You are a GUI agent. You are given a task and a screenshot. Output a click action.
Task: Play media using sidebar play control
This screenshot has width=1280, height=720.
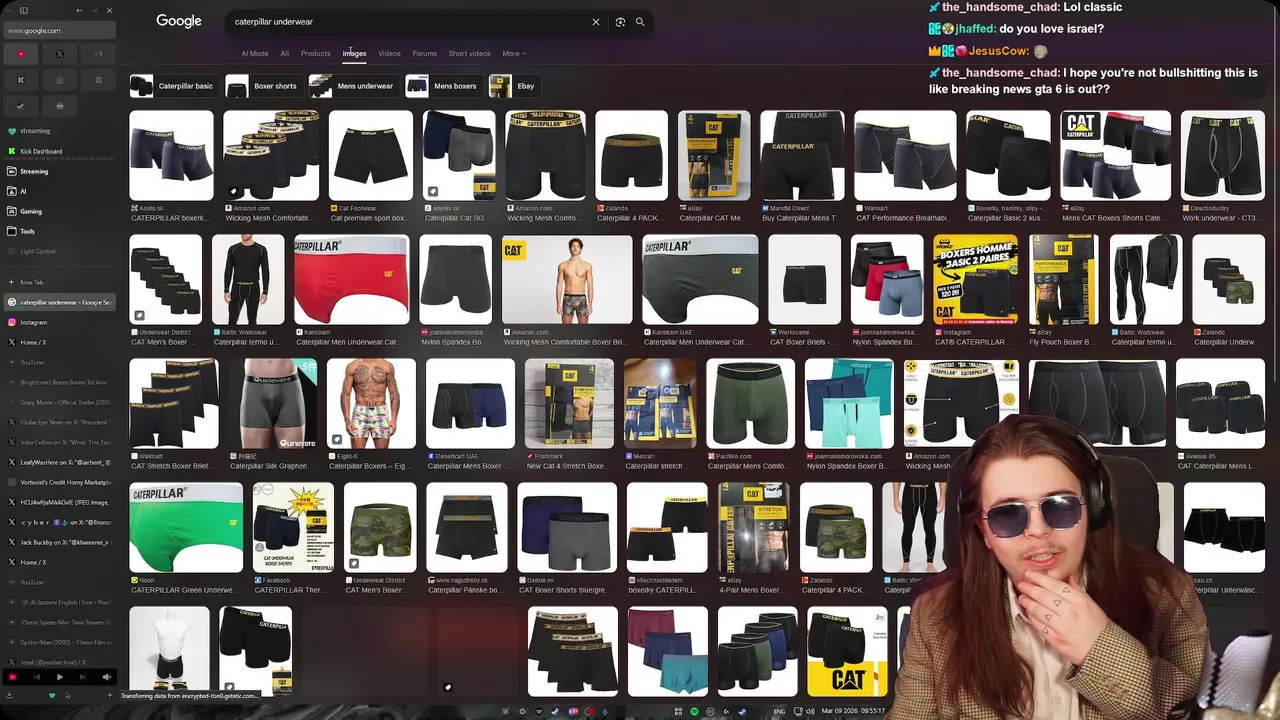[59, 677]
